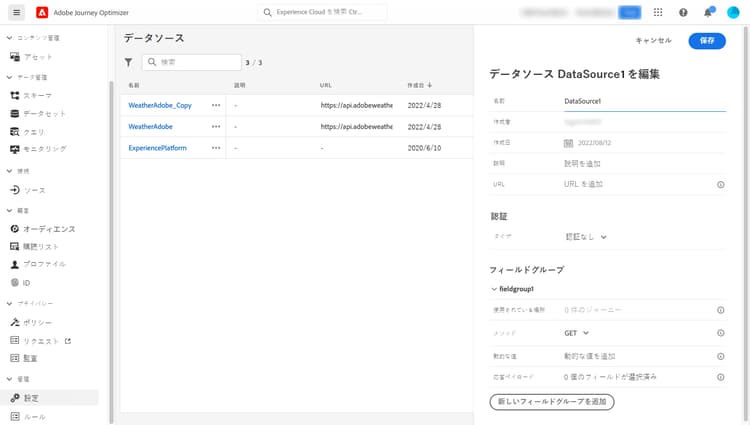Open the filter funnel icon

(128, 62)
